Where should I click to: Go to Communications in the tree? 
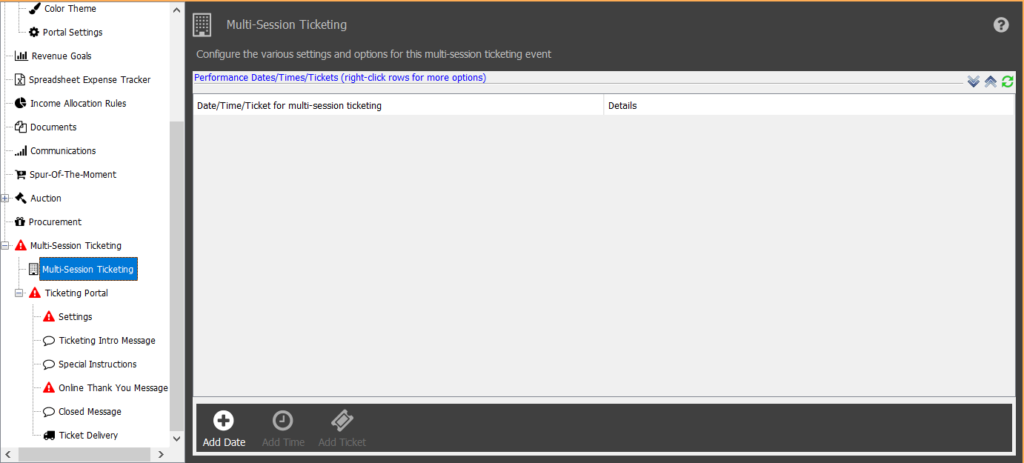63,150
